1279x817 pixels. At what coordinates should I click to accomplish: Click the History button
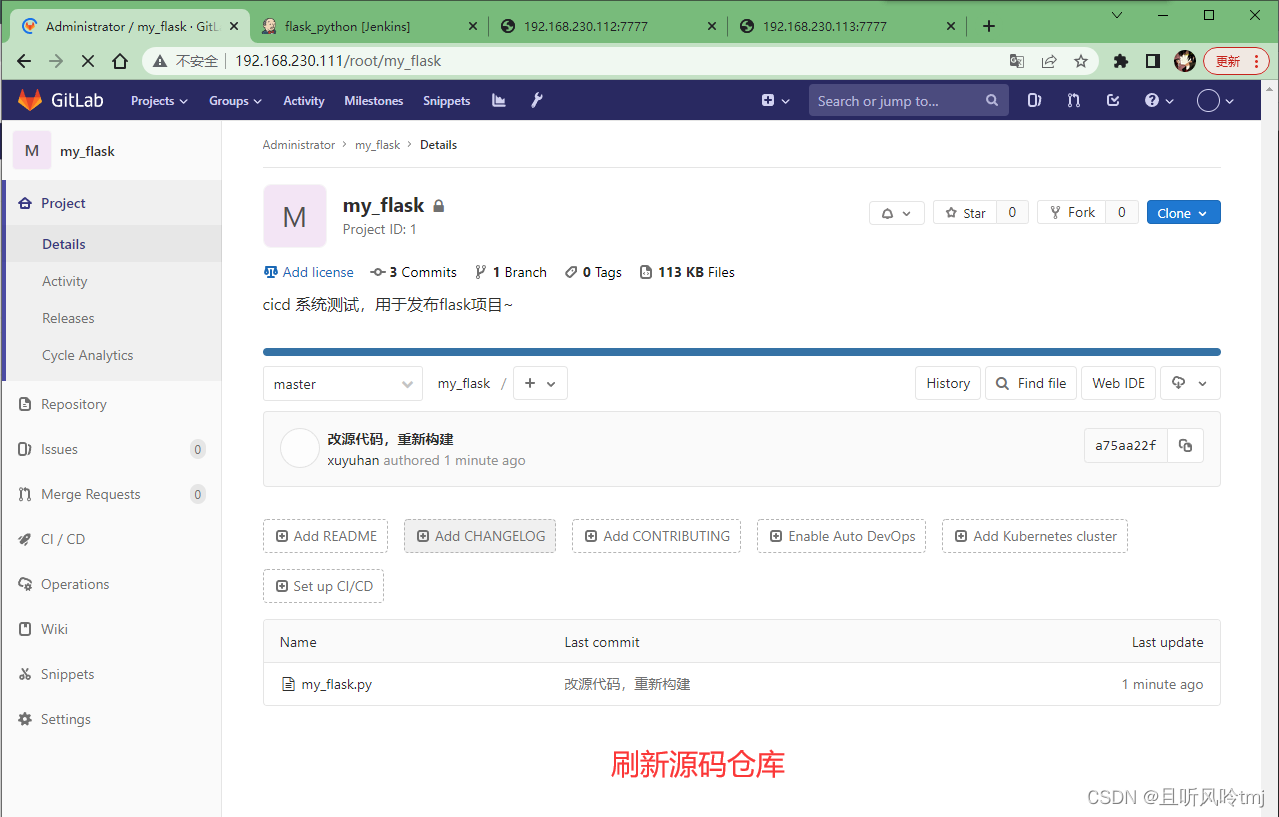pos(948,383)
